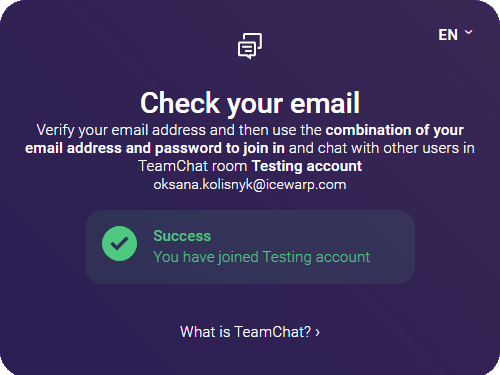Screen dimensions: 500x375
Task: Click the TeamChat room text
Action: 193,166
